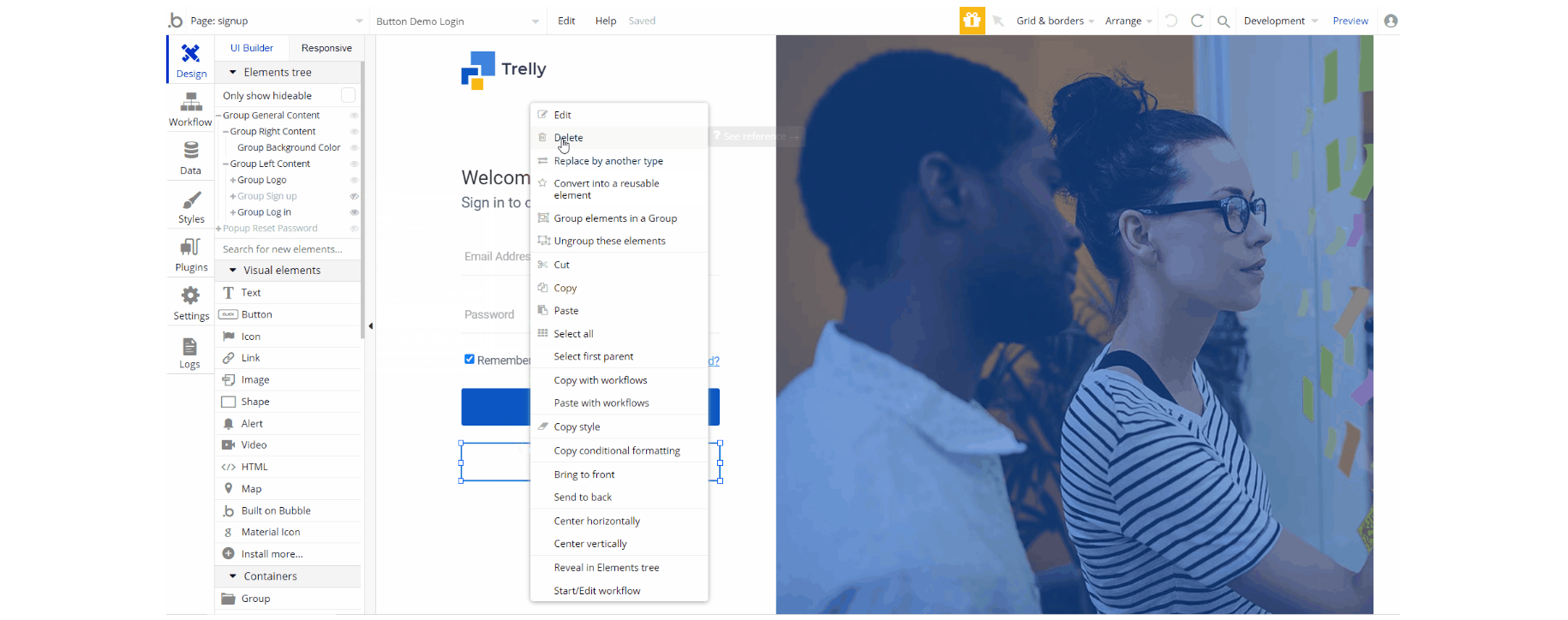Redo the last action

pyautogui.click(x=1197, y=21)
